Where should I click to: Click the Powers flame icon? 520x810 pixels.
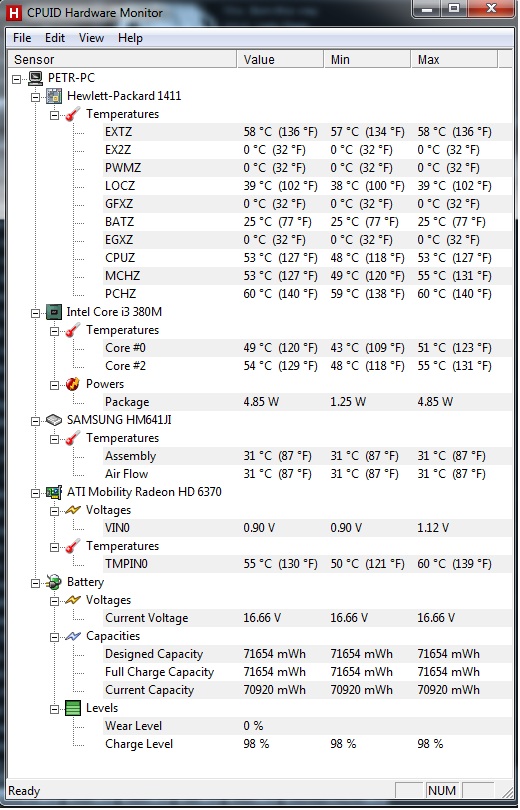[73, 384]
